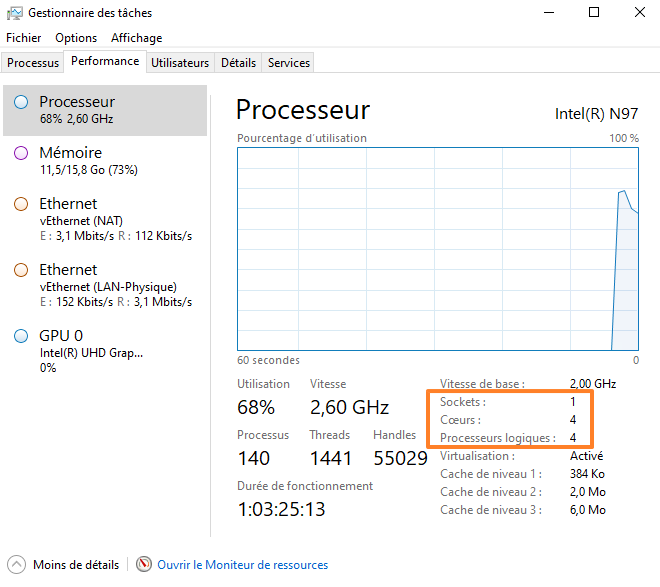Open the Ouvrir le Moniteur de ressources link

242,565
